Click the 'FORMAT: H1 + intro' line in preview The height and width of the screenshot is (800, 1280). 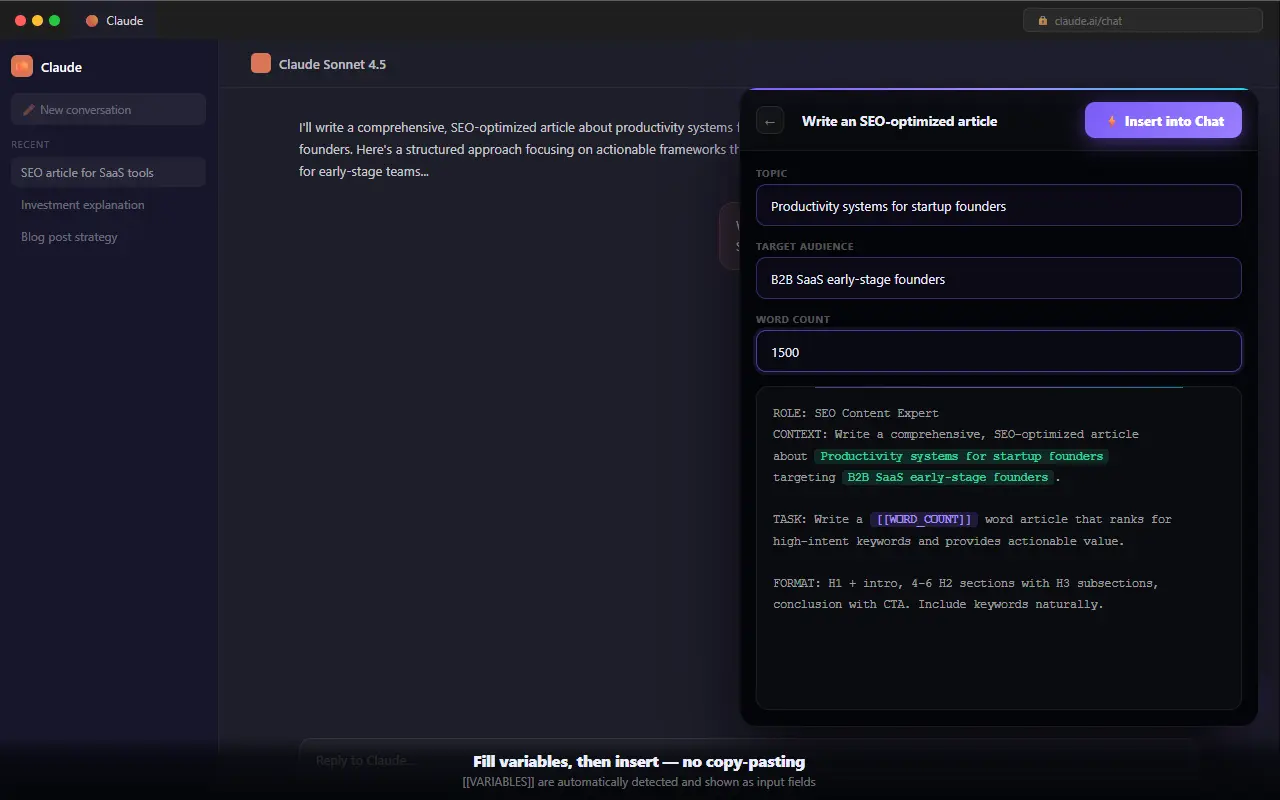click(x=965, y=583)
